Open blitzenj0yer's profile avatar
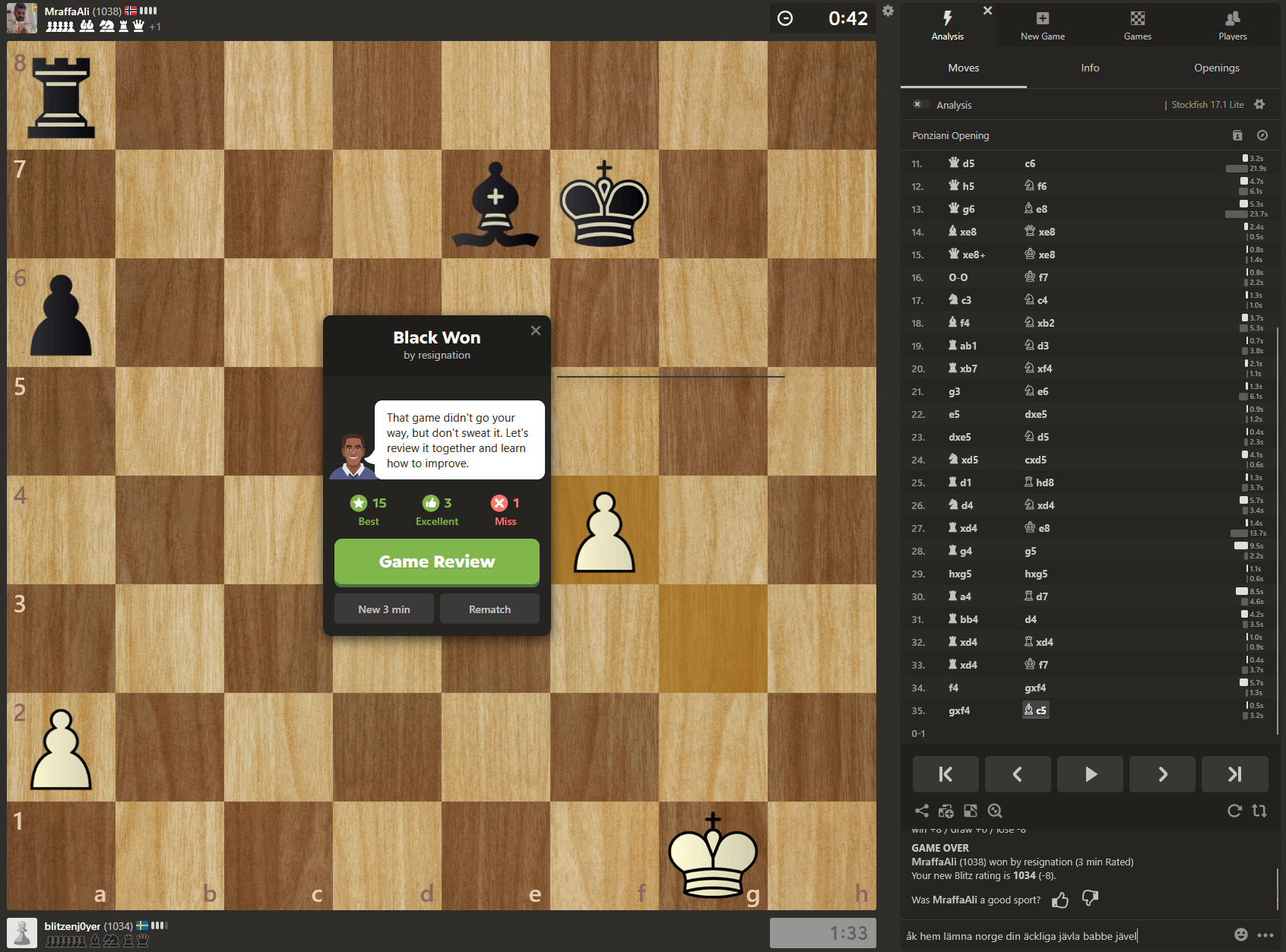The height and width of the screenshot is (952, 1286). click(22, 933)
